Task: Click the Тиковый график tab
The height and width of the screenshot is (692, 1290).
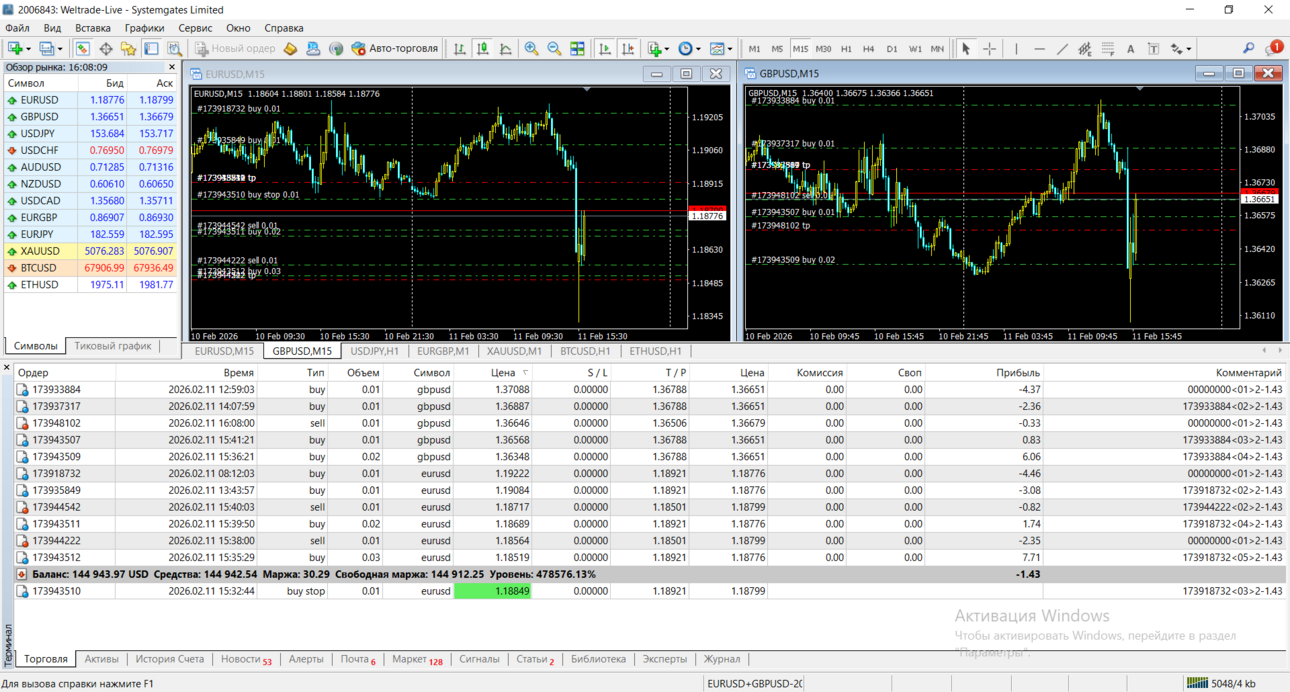Action: click(113, 346)
